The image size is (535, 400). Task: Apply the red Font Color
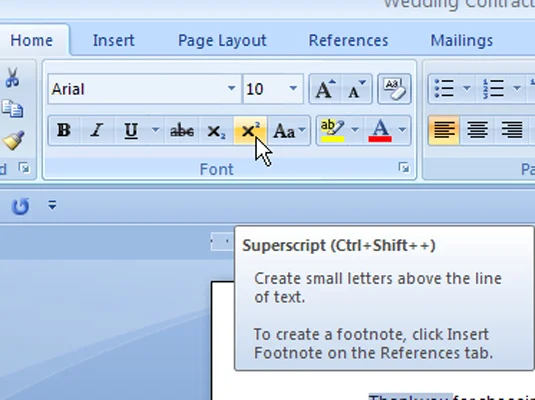(380, 131)
